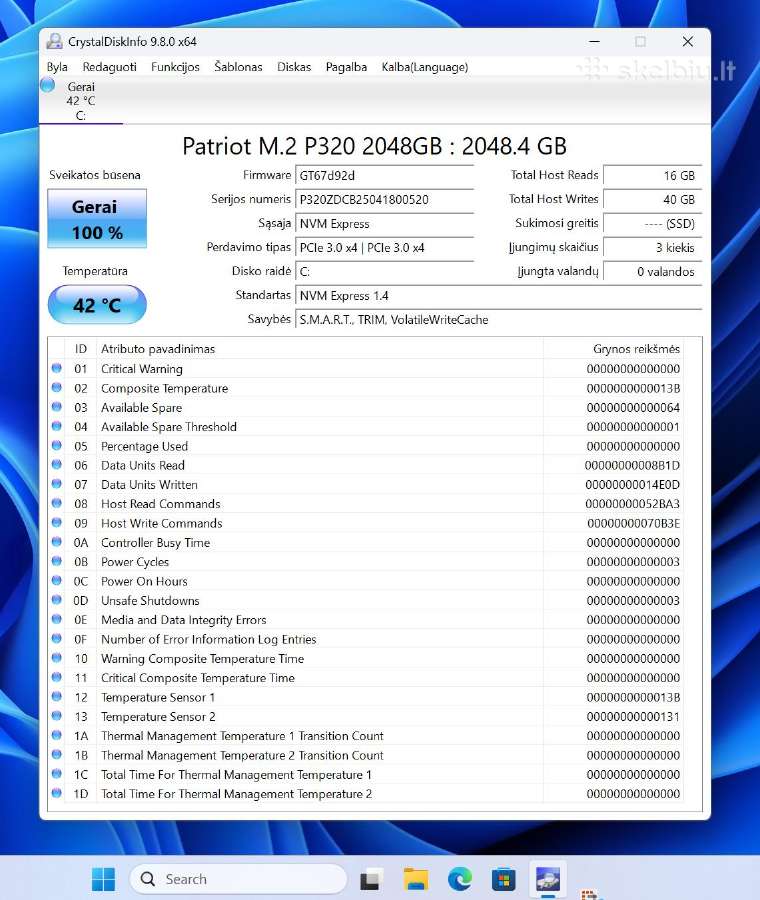Image resolution: width=760 pixels, height=900 pixels.
Task: Click the Įjungta valandų value 0 valandos
Action: [653, 272]
